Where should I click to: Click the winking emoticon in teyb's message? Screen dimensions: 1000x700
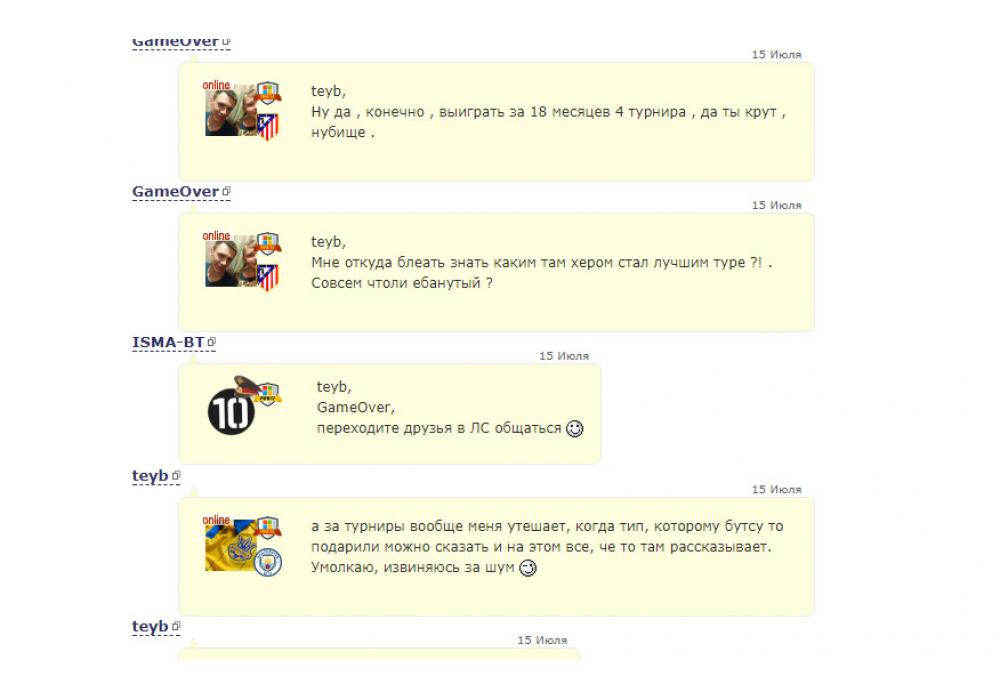pyautogui.click(x=528, y=567)
